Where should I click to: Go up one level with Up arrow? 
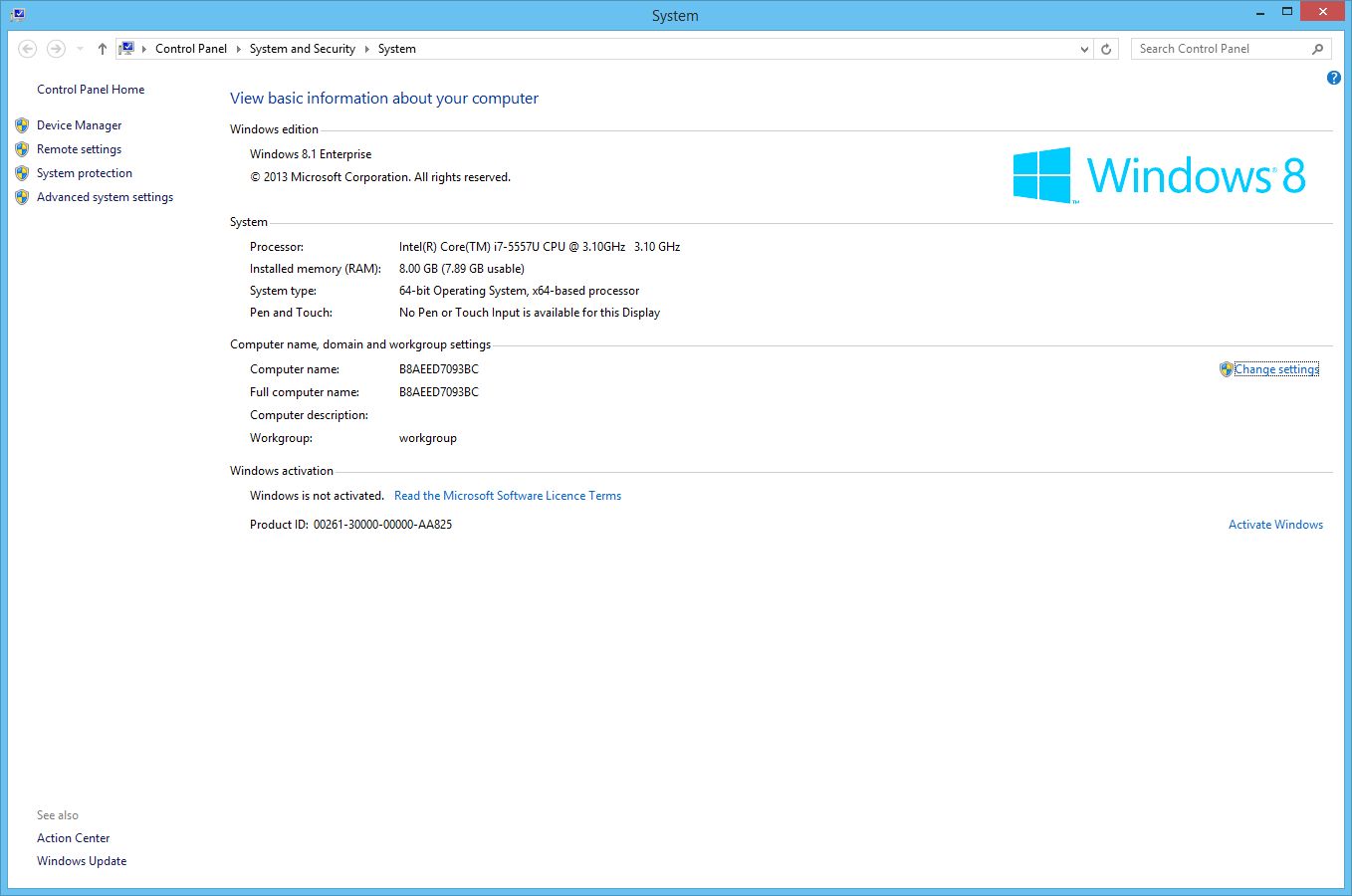click(103, 49)
